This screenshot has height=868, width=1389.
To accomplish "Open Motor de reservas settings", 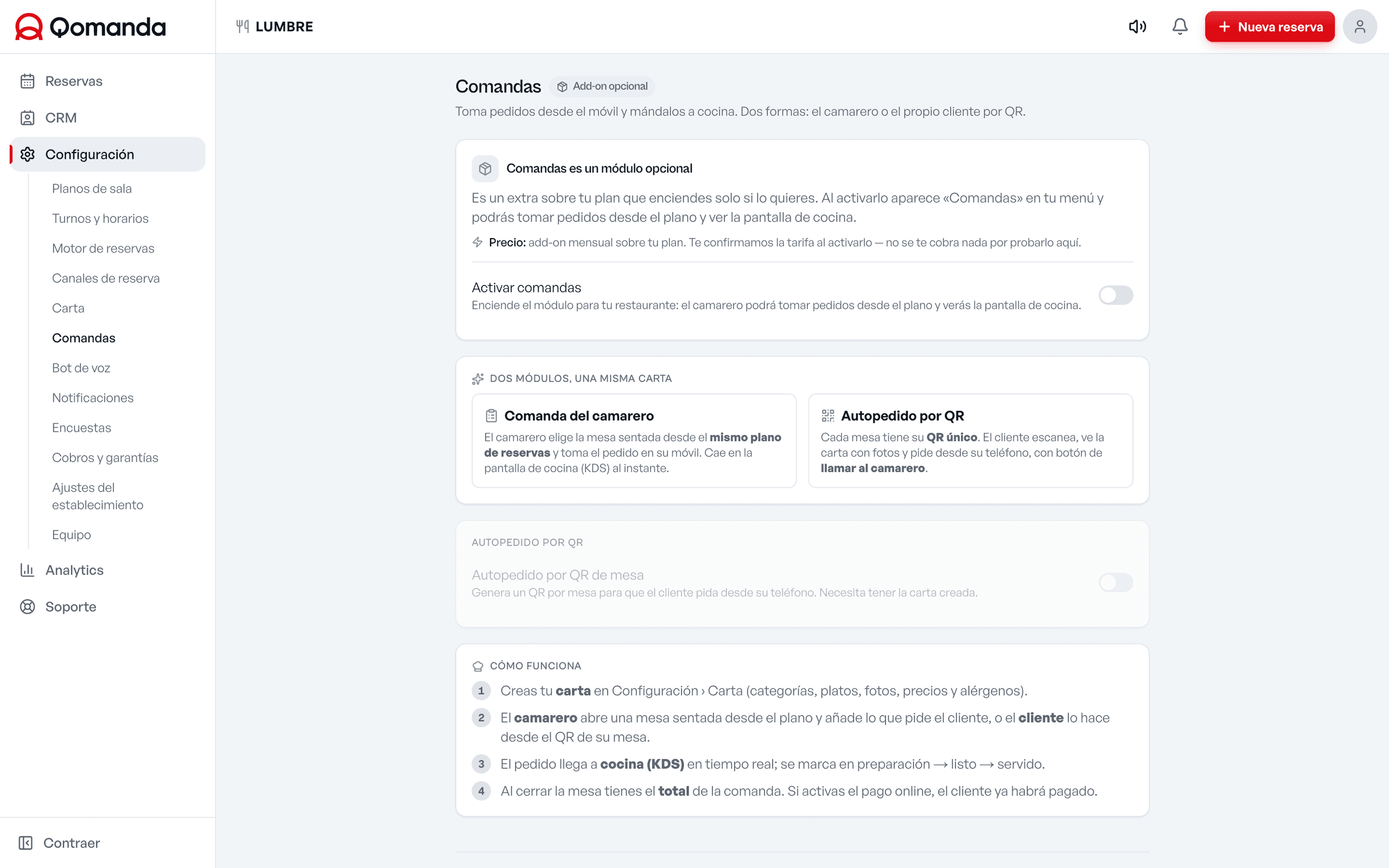I will click(103, 248).
